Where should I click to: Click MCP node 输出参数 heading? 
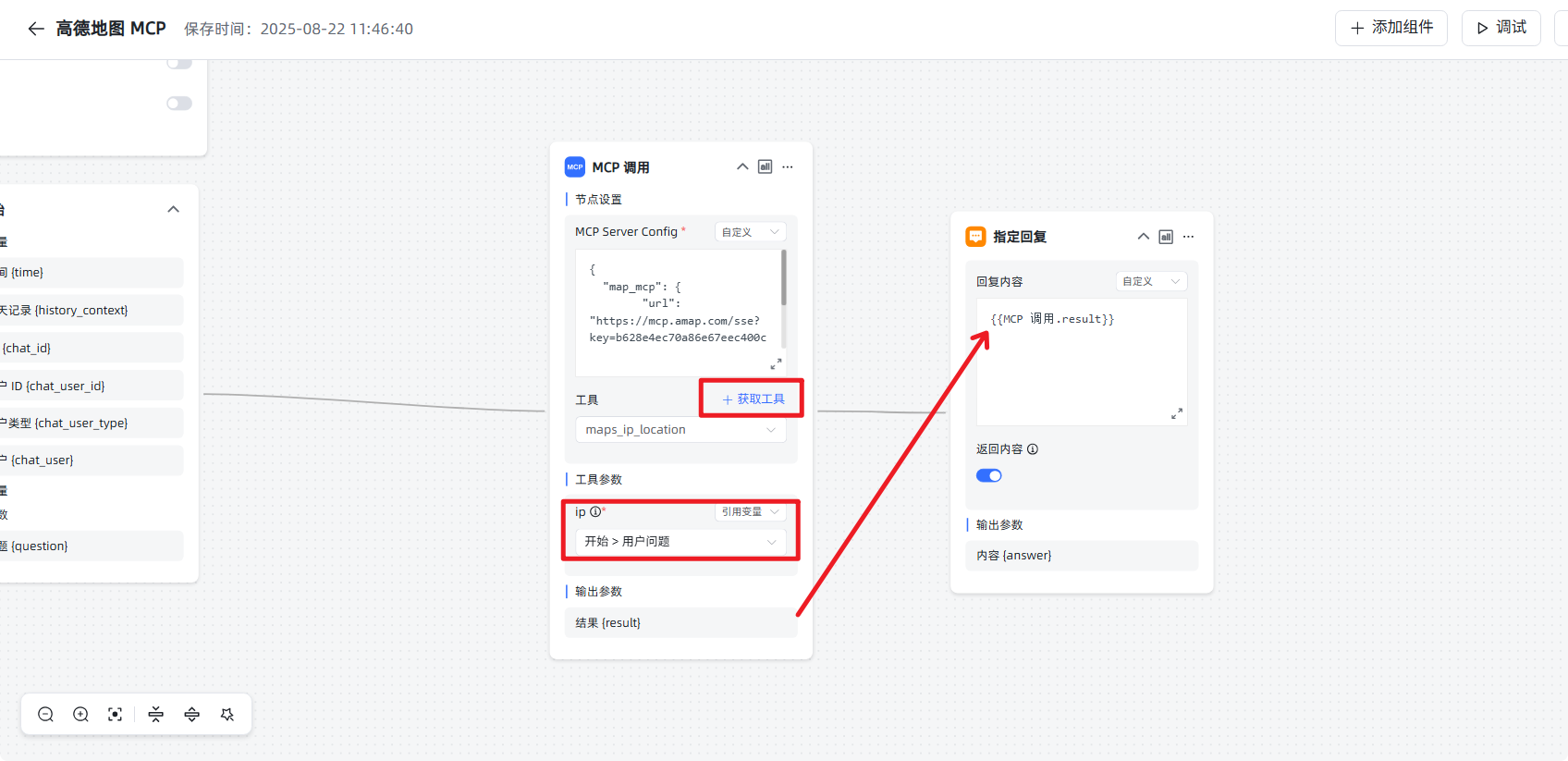[598, 592]
